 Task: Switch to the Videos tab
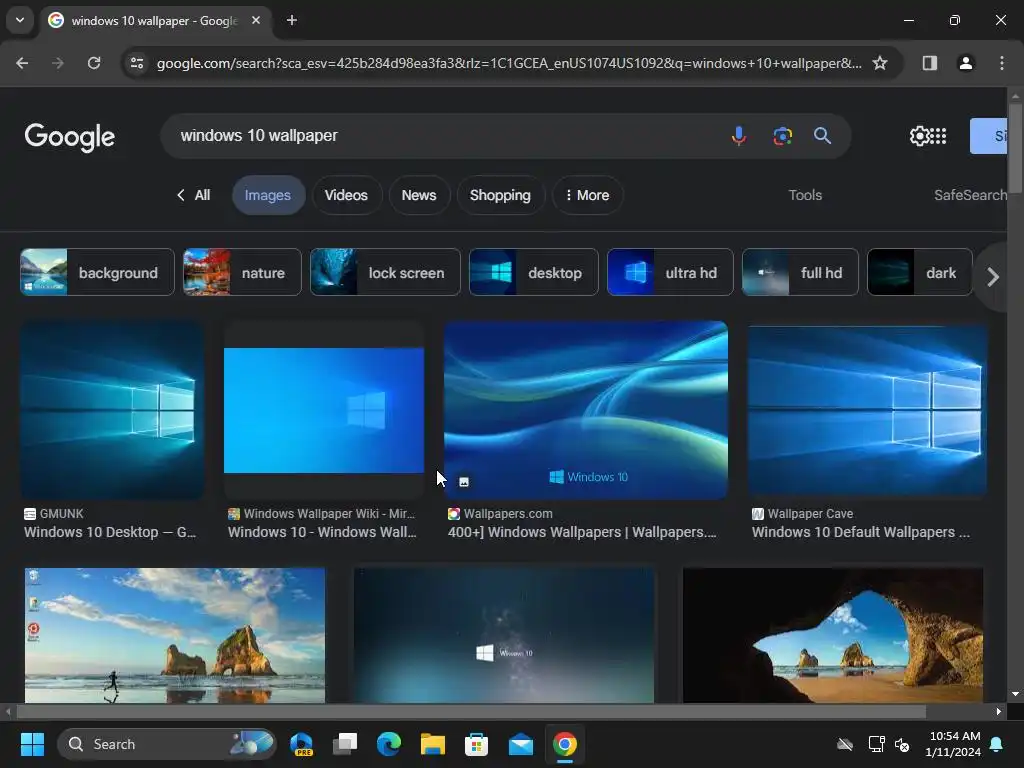(346, 195)
